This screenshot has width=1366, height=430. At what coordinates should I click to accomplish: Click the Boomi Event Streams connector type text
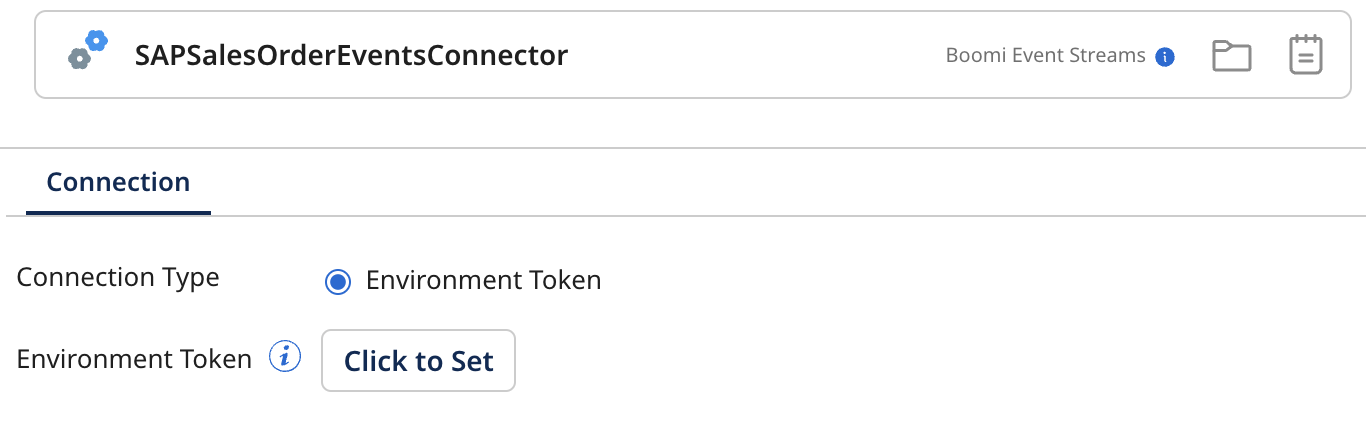point(1045,56)
